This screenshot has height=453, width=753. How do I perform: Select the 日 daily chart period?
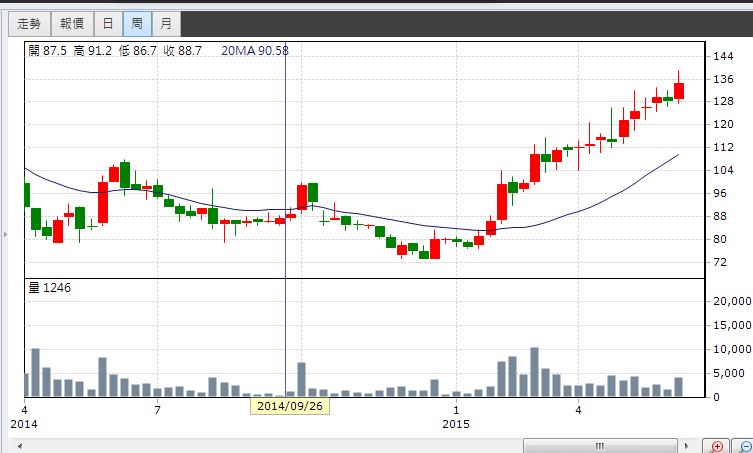109,23
